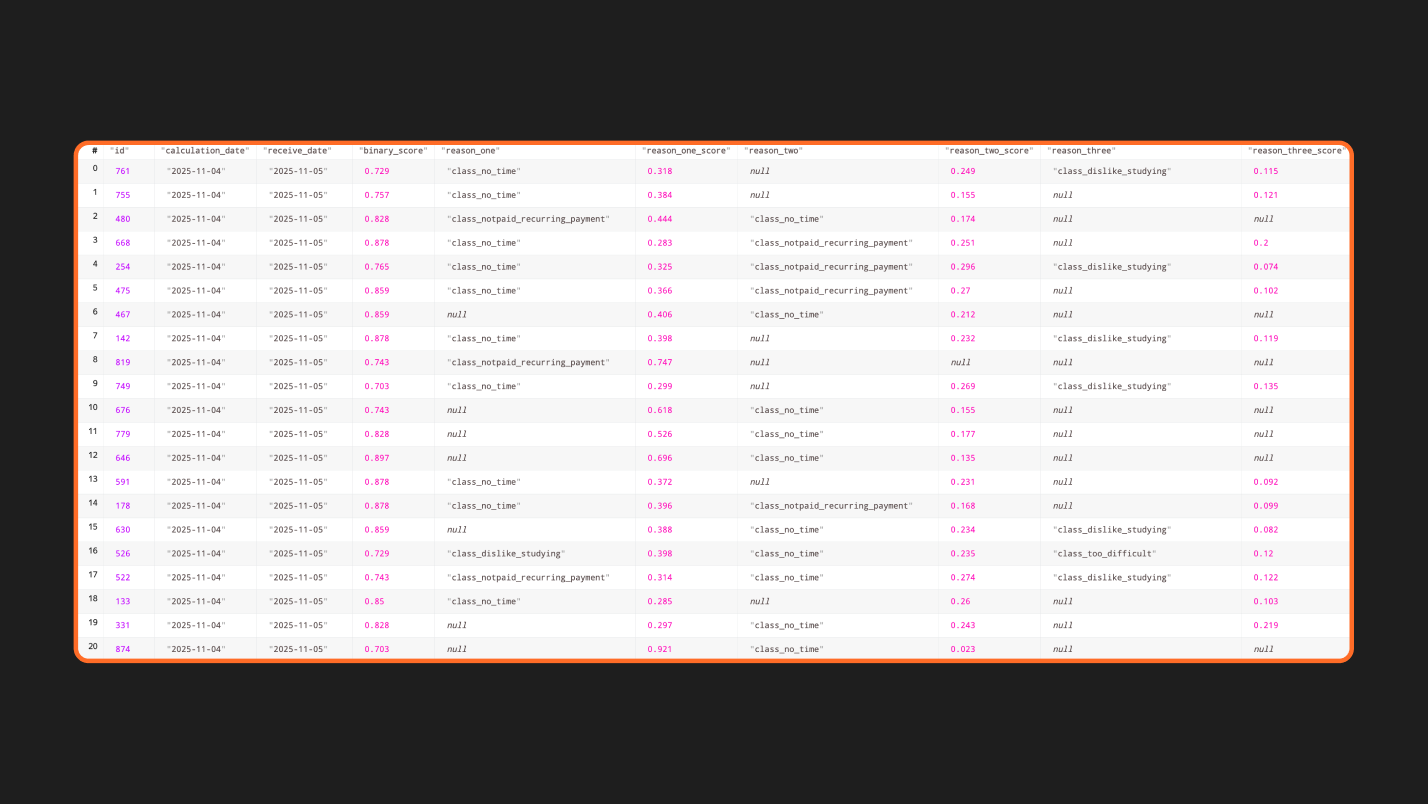Click the id cell 522
This screenshot has height=804, width=1428.
(x=122, y=578)
